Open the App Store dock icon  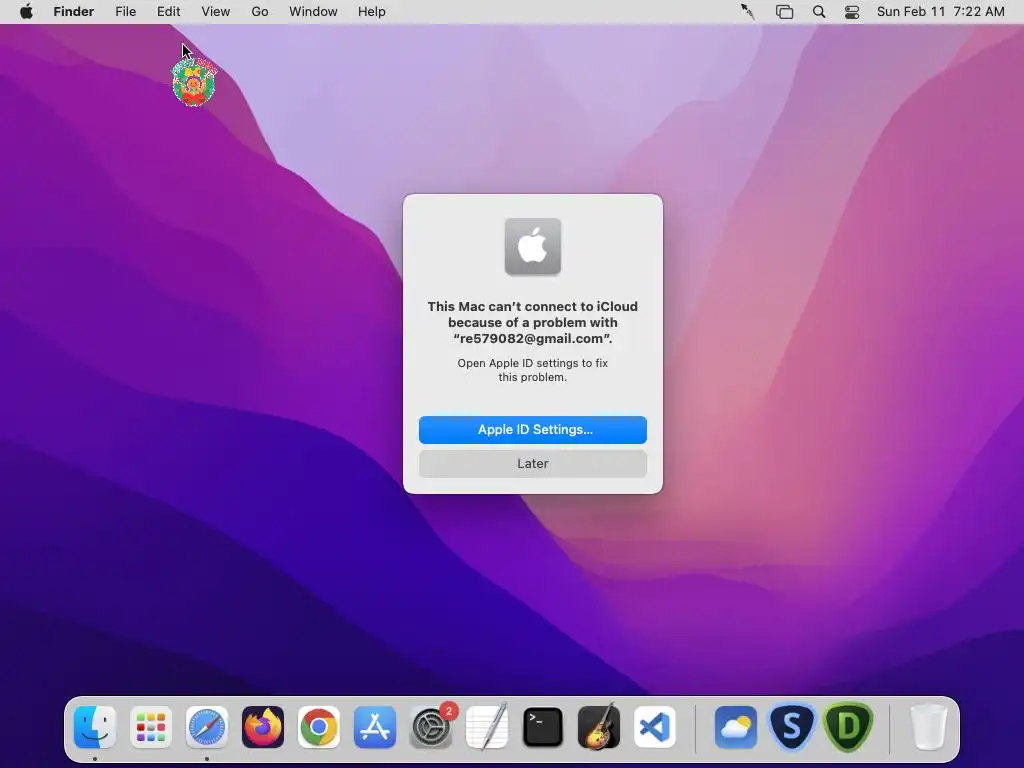(375, 727)
